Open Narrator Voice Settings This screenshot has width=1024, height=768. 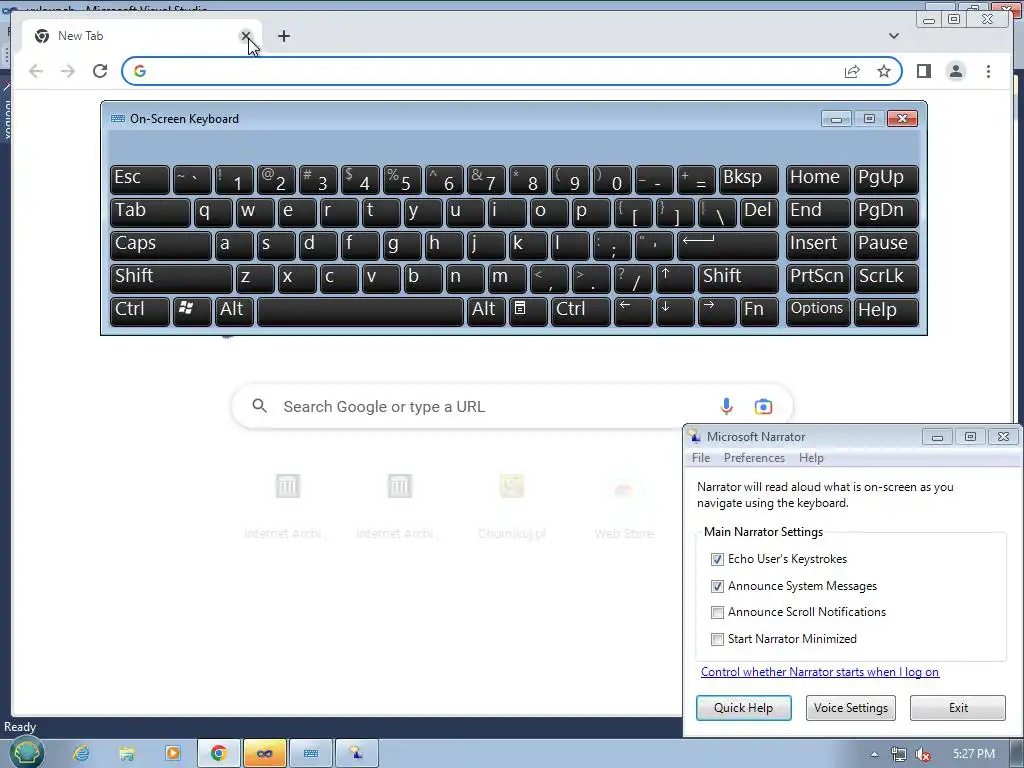tap(850, 708)
